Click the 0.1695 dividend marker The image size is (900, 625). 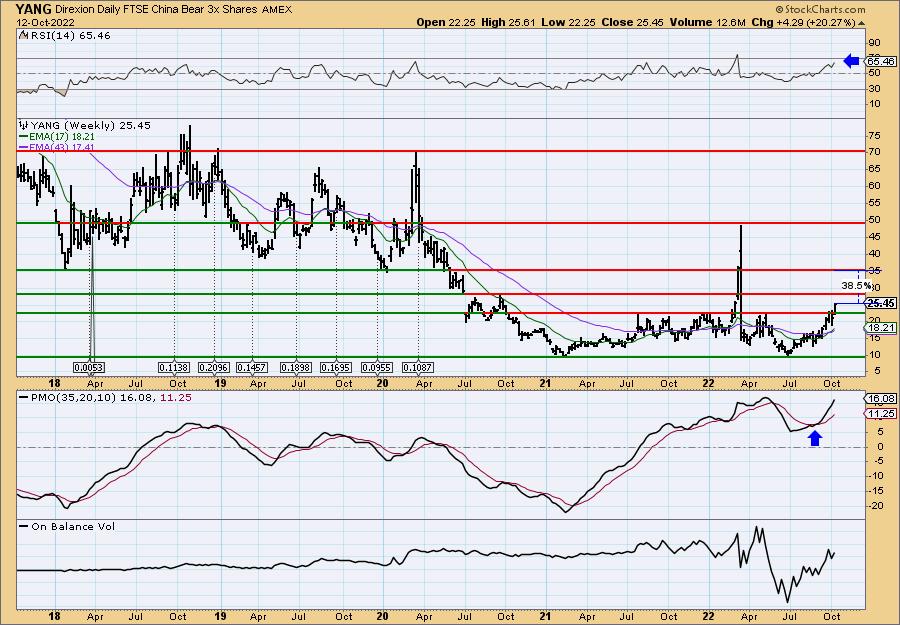pos(336,367)
